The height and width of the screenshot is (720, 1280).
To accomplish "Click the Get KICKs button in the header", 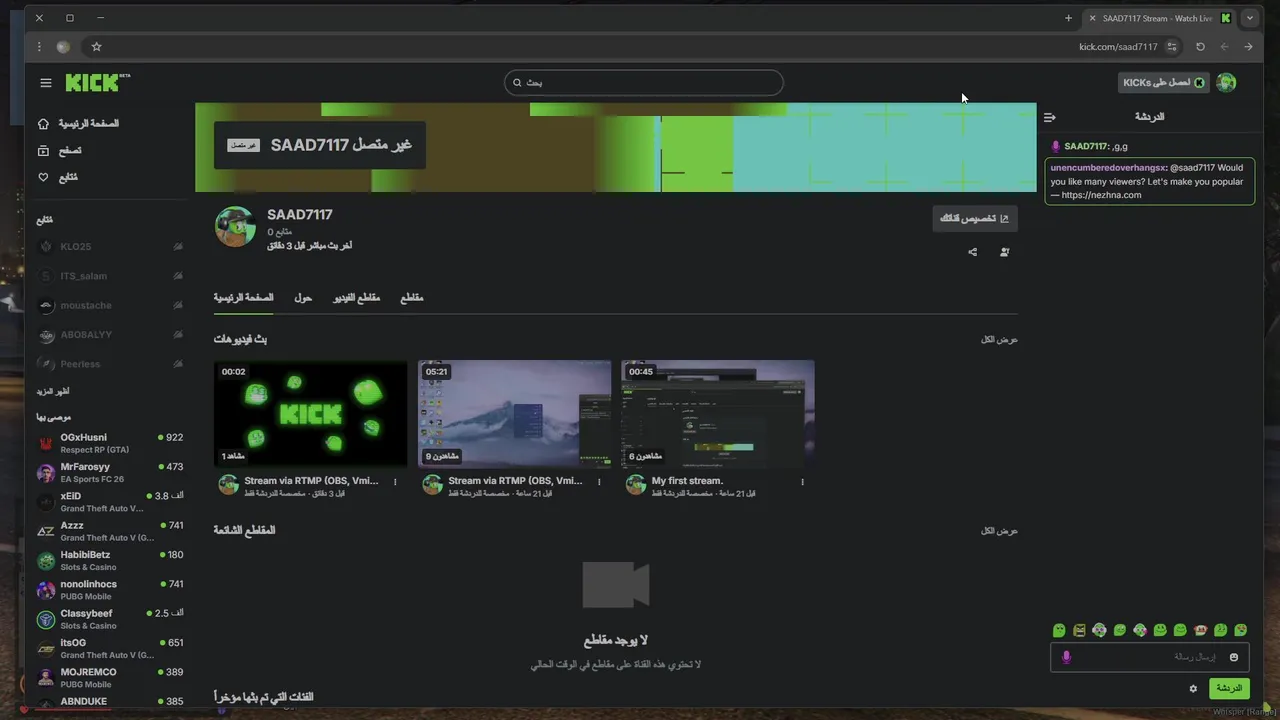I will (1164, 82).
